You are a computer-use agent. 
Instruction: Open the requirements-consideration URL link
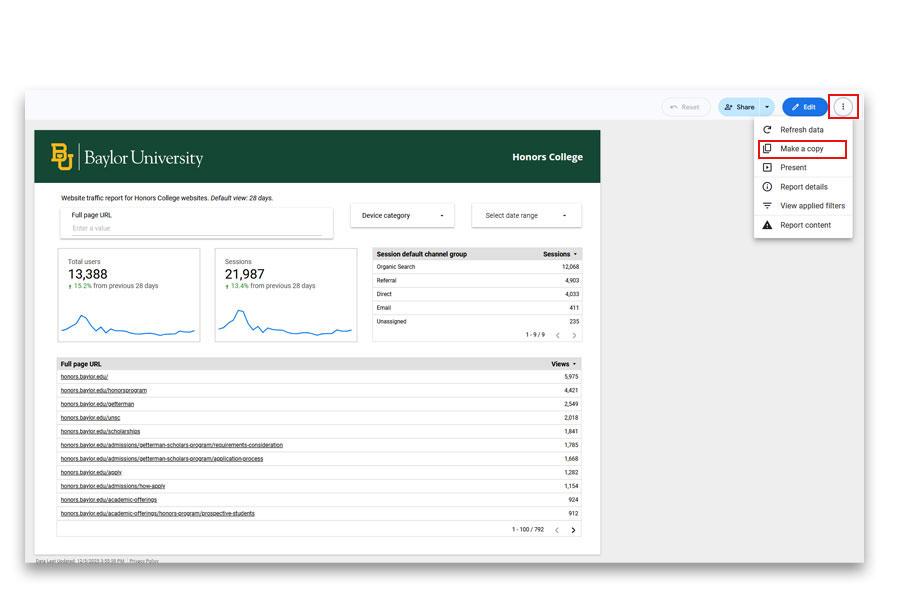tap(172, 445)
